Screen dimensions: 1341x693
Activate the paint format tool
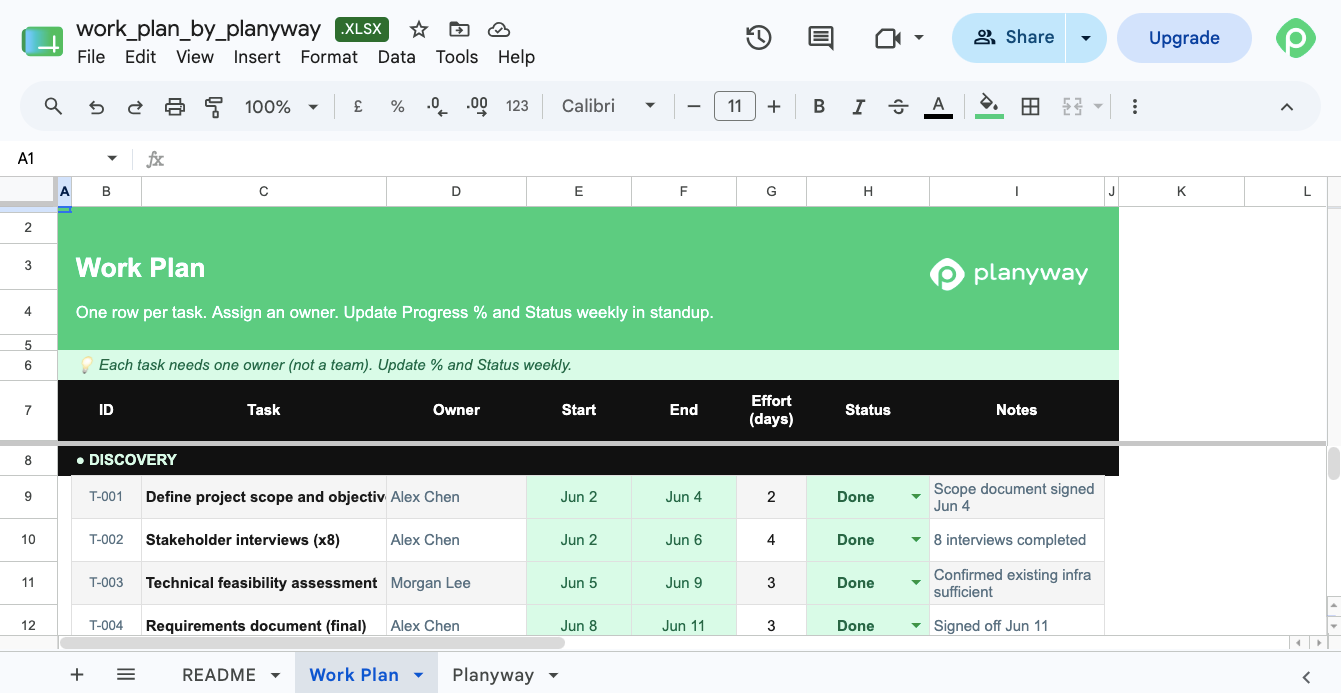click(213, 106)
